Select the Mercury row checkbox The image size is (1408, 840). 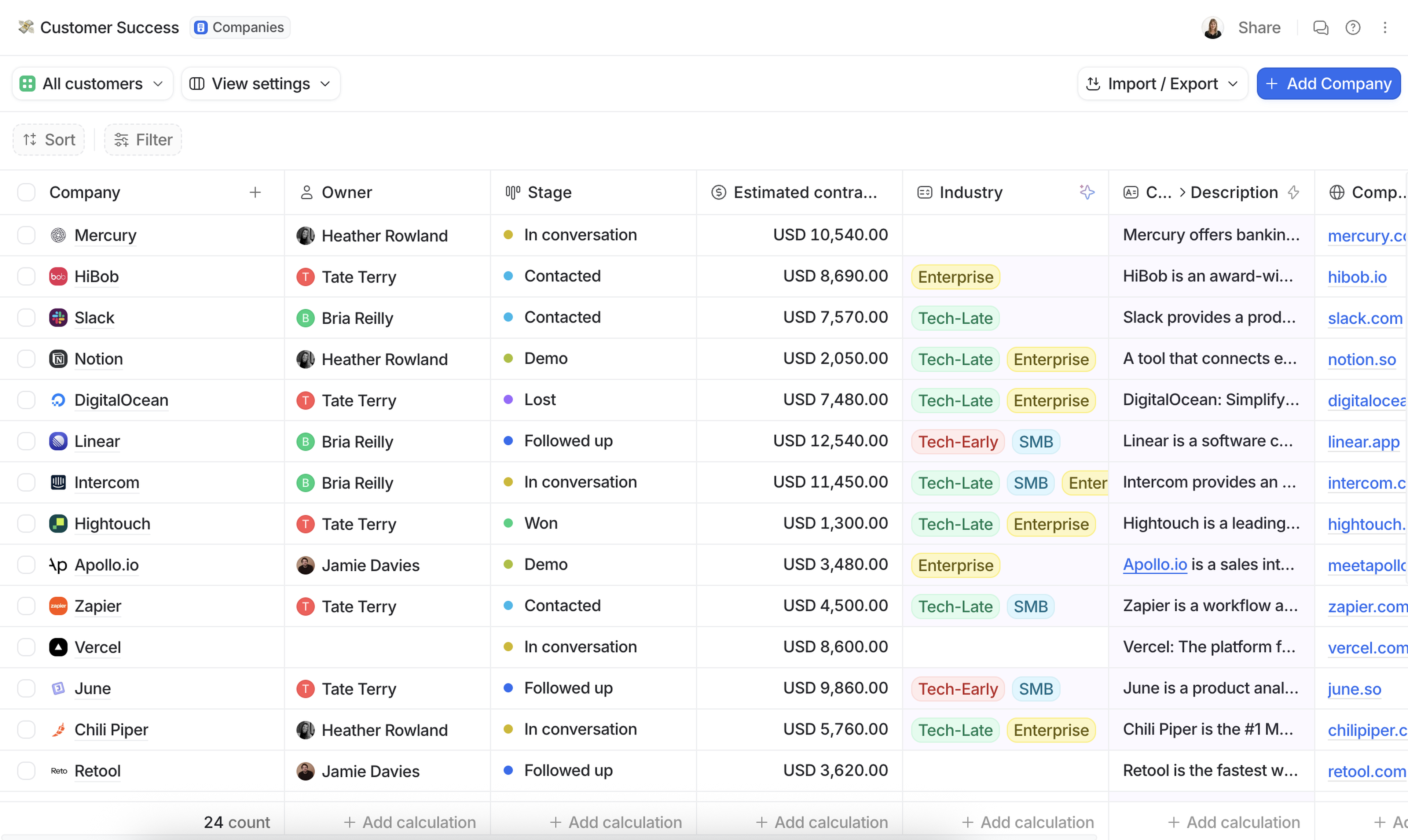pos(26,235)
